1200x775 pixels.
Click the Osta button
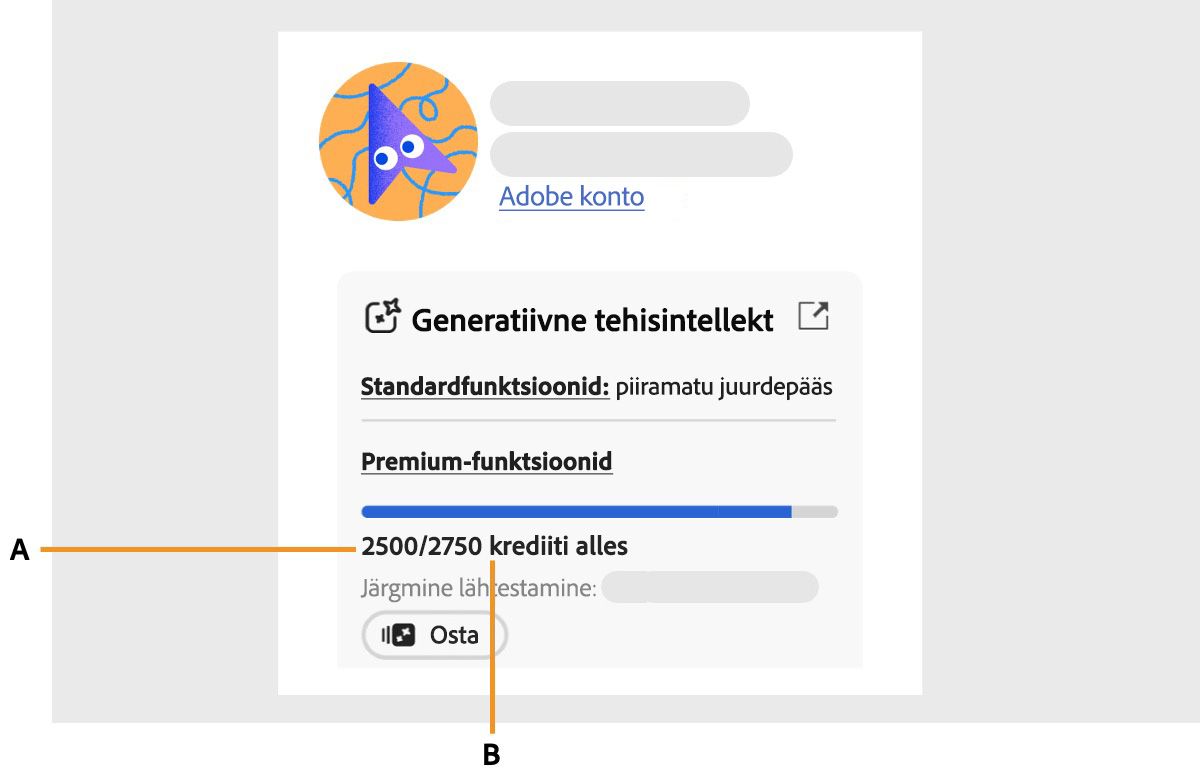coord(434,635)
